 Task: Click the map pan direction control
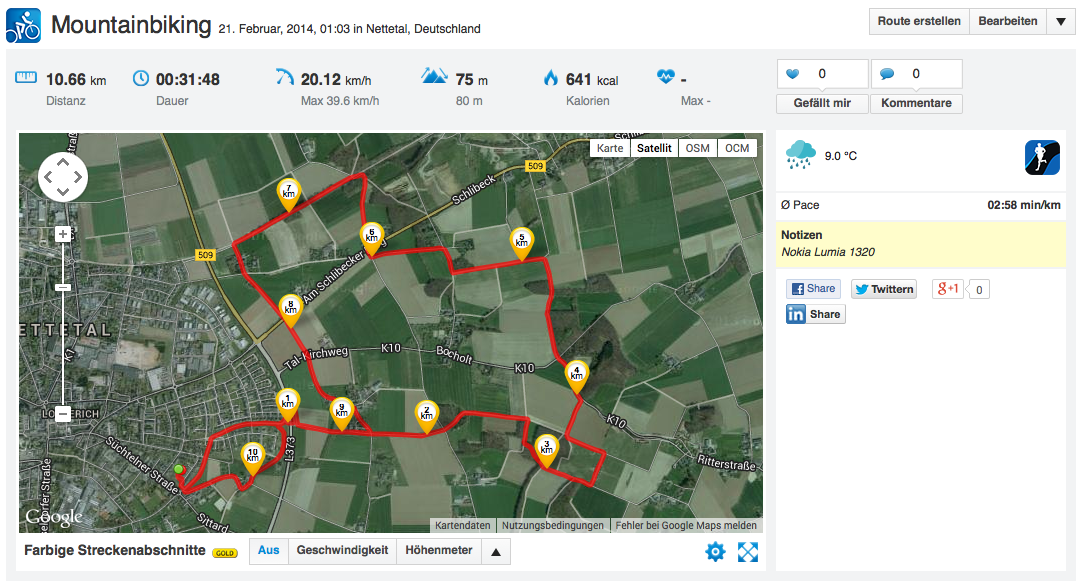[x=63, y=177]
